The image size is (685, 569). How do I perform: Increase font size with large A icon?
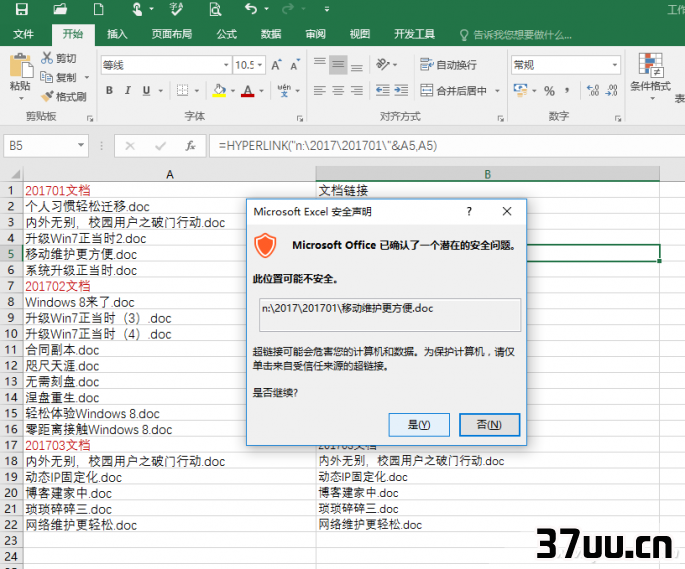[x=276, y=65]
